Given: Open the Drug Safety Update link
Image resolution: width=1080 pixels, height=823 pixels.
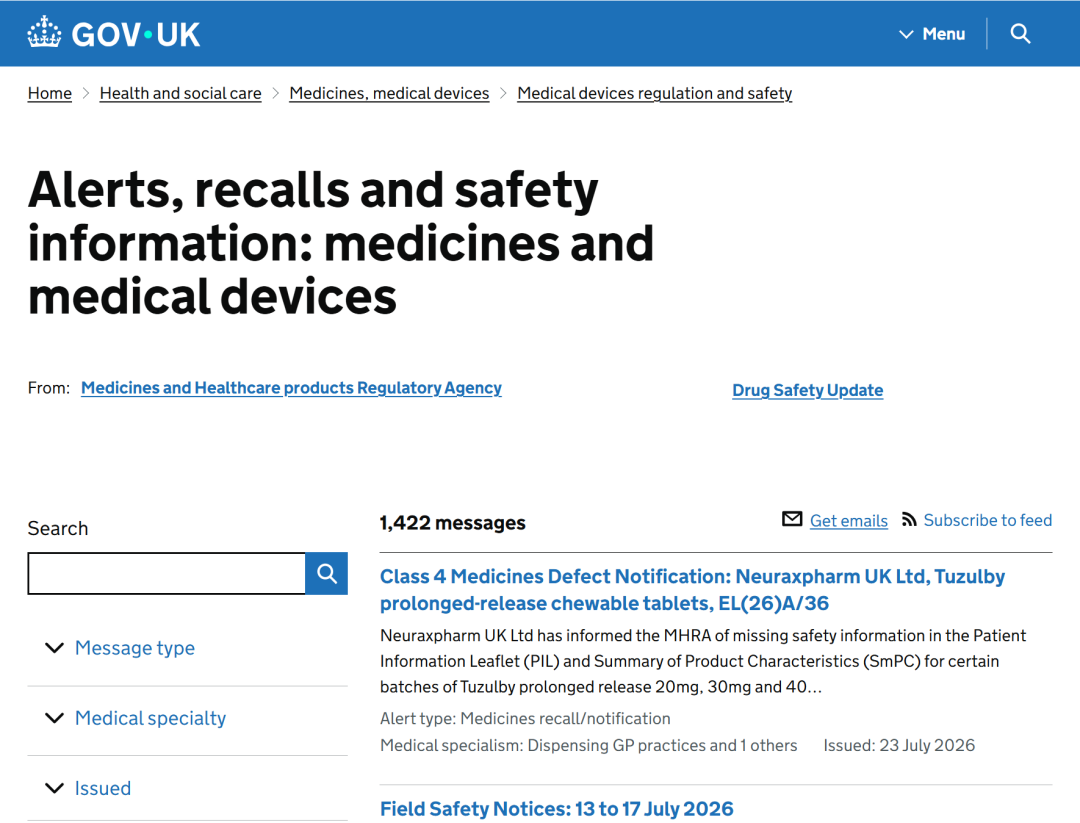Looking at the screenshot, I should tap(807, 390).
